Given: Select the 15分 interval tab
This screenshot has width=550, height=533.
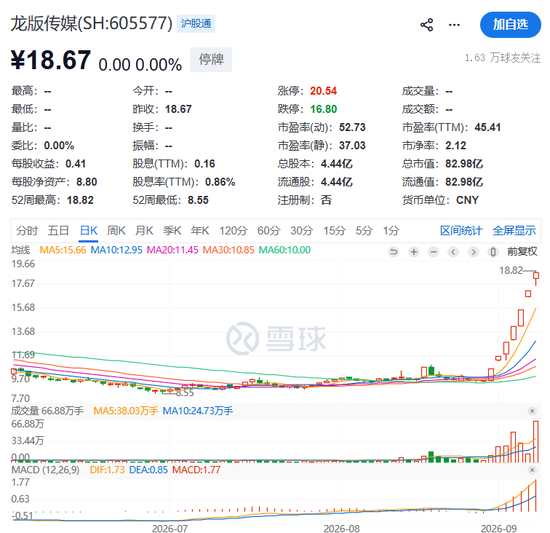Looking at the screenshot, I should click(334, 231).
